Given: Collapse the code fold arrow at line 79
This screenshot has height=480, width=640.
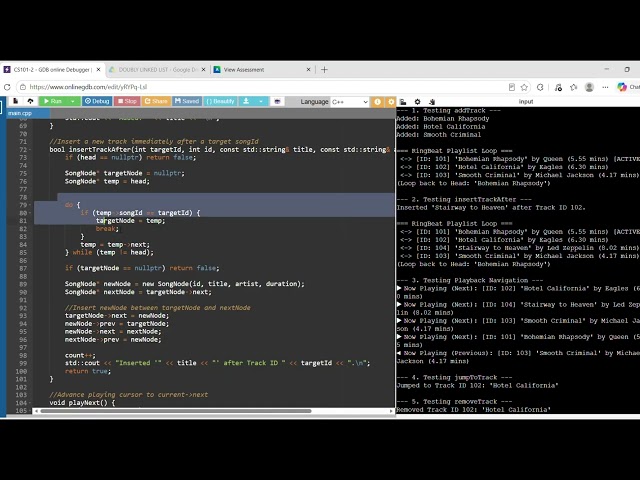Looking at the screenshot, I should point(30,205).
